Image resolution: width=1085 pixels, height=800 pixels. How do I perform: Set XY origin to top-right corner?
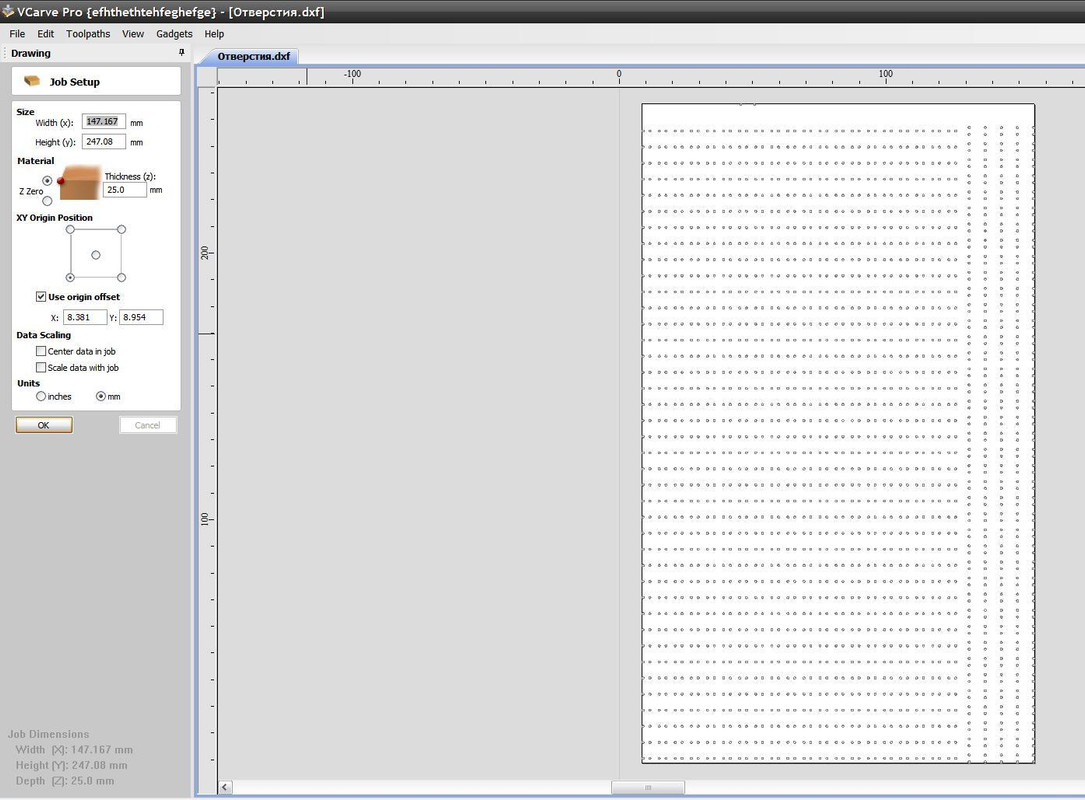pyautogui.click(x=121, y=229)
